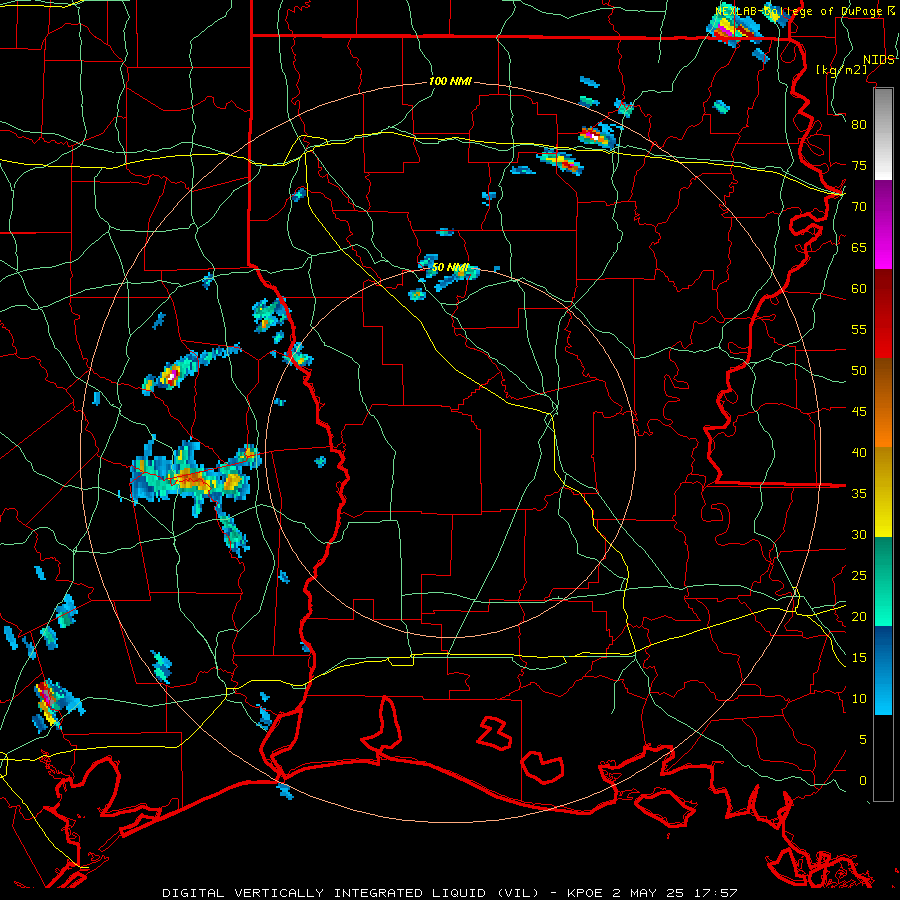This screenshot has height=900, width=900.
Task: Select the yellow segment of the VIL color bar
Action: pos(883,492)
